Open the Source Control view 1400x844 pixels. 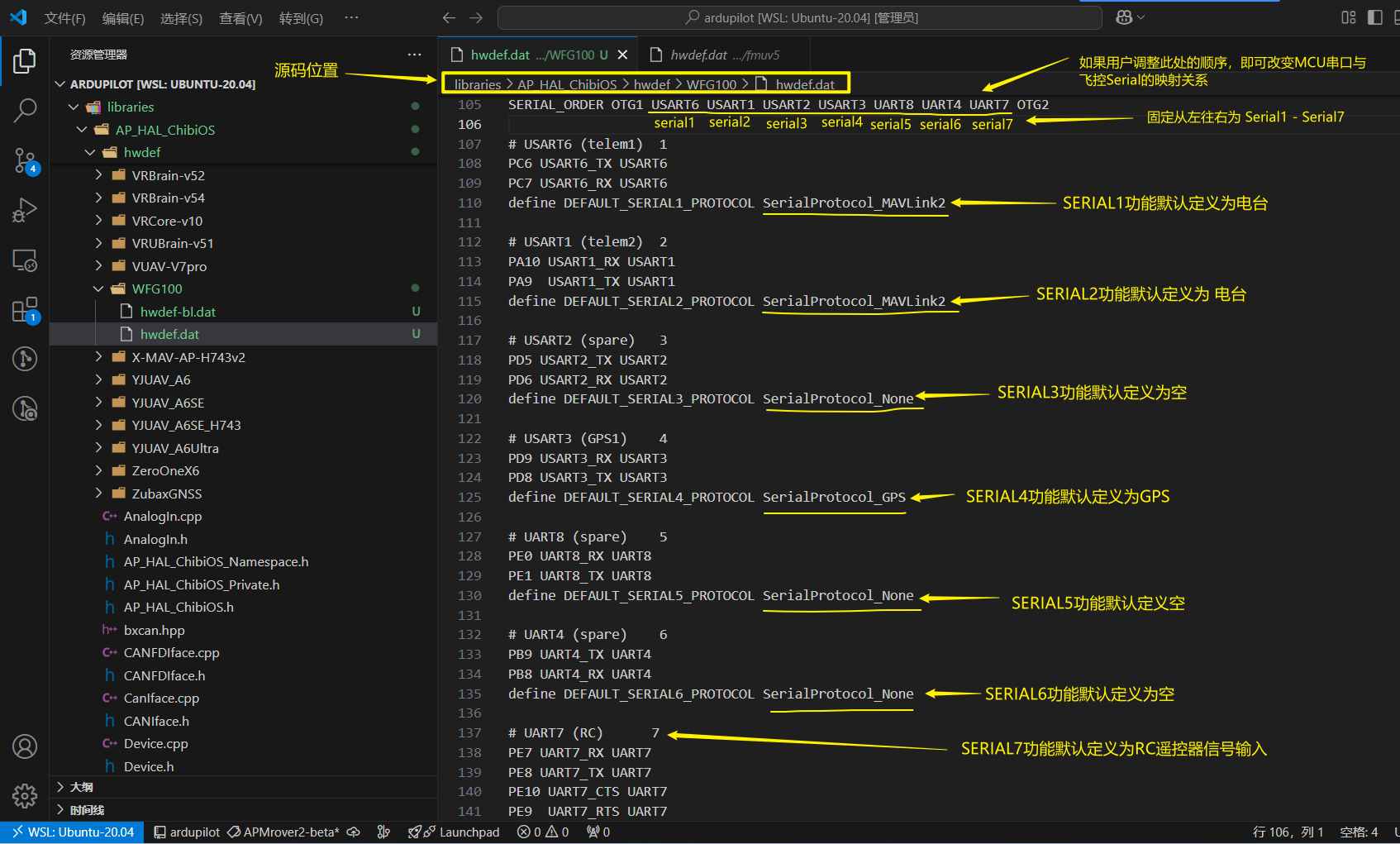click(x=25, y=160)
